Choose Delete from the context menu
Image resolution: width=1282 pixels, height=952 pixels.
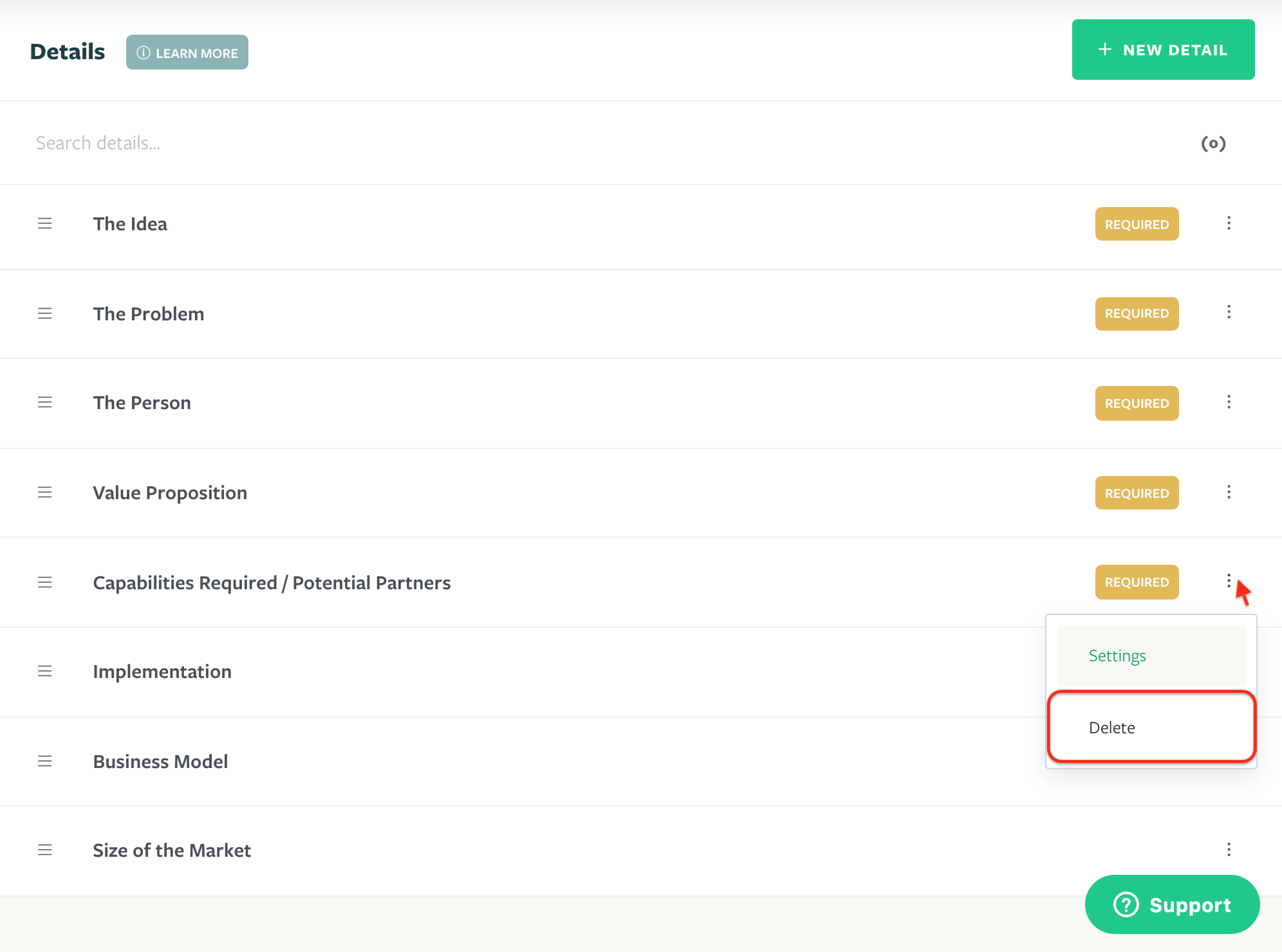(1151, 728)
